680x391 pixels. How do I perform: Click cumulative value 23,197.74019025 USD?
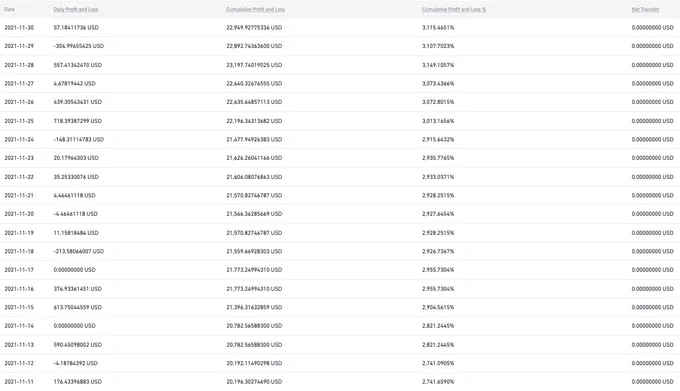254,65
